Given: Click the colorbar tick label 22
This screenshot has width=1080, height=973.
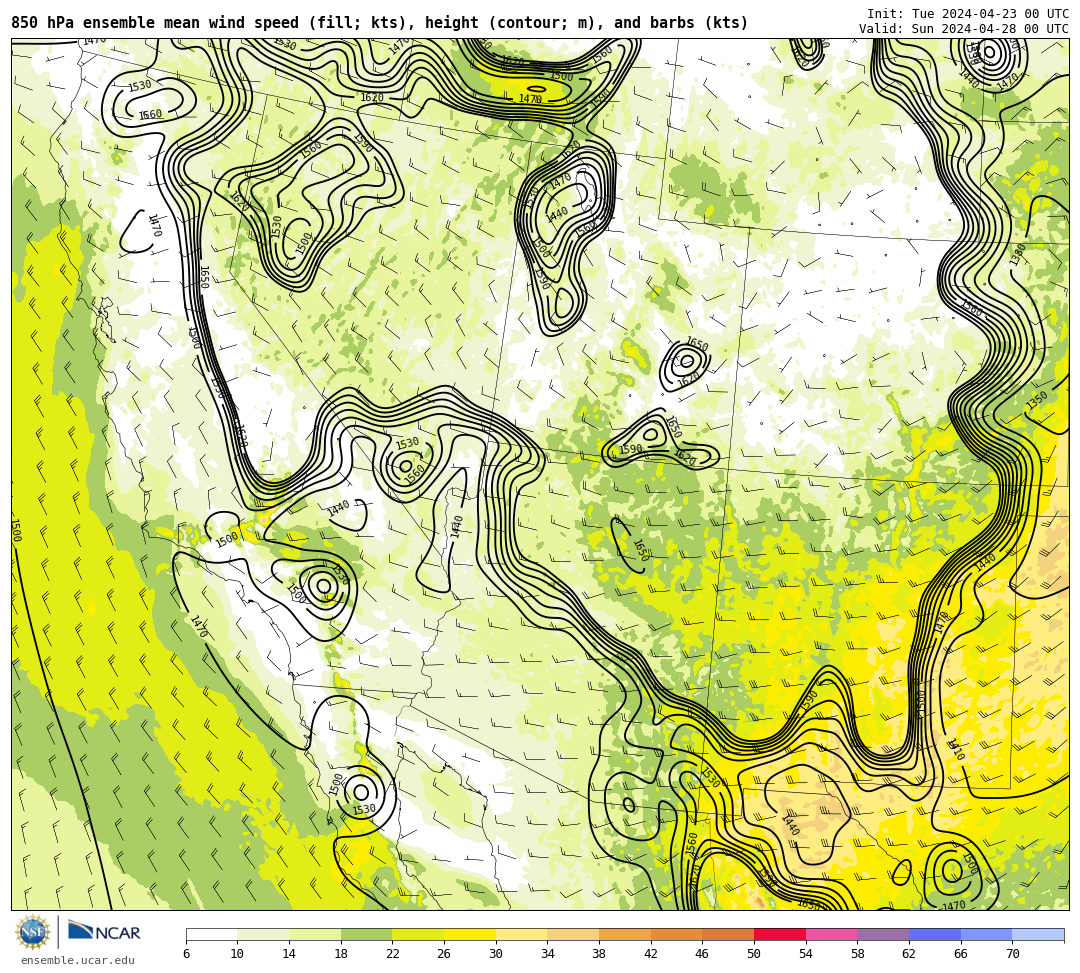Looking at the screenshot, I should [x=393, y=954].
